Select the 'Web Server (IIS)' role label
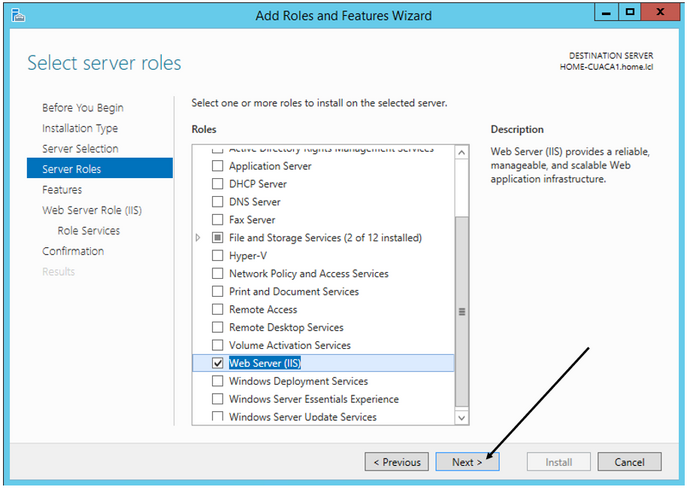690x490 pixels. [265, 363]
